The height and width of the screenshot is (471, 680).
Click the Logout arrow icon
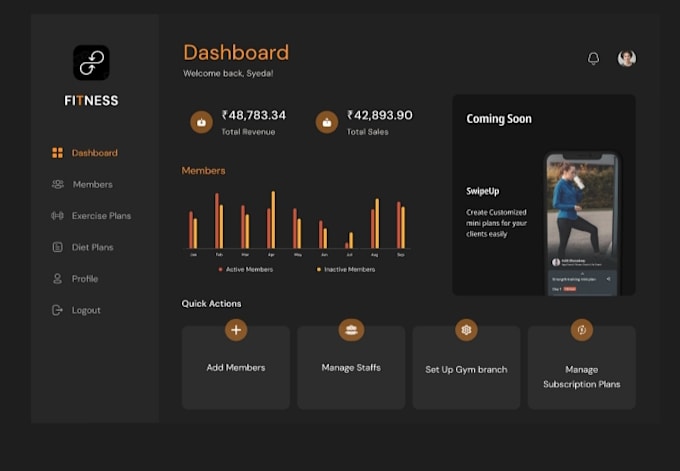[x=57, y=310]
